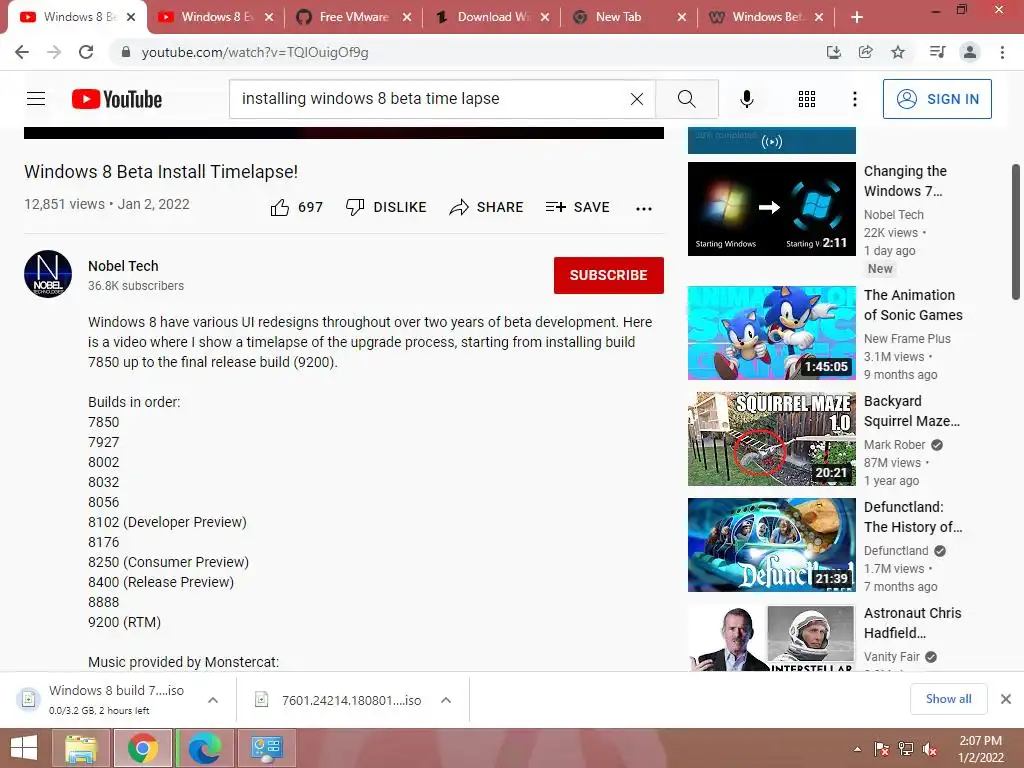The width and height of the screenshot is (1024, 768).
Task: Open The Animation of Sonic Games title
Action: (x=913, y=305)
